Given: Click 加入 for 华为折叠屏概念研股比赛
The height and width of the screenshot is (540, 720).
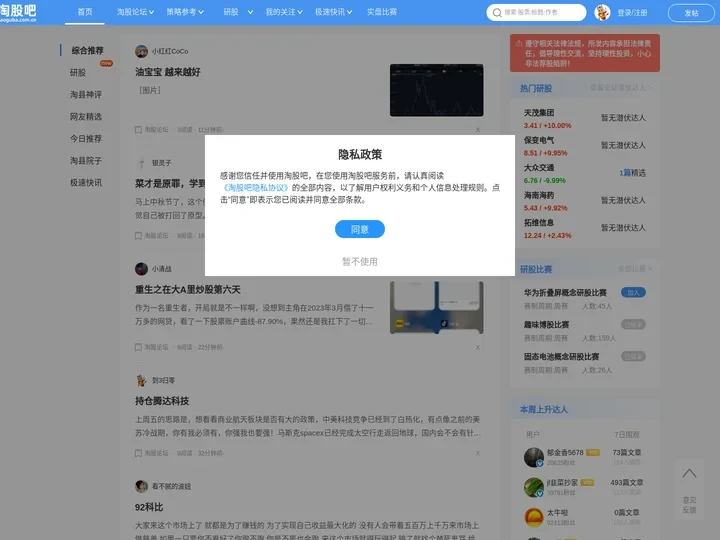Looking at the screenshot, I should [x=633, y=292].
